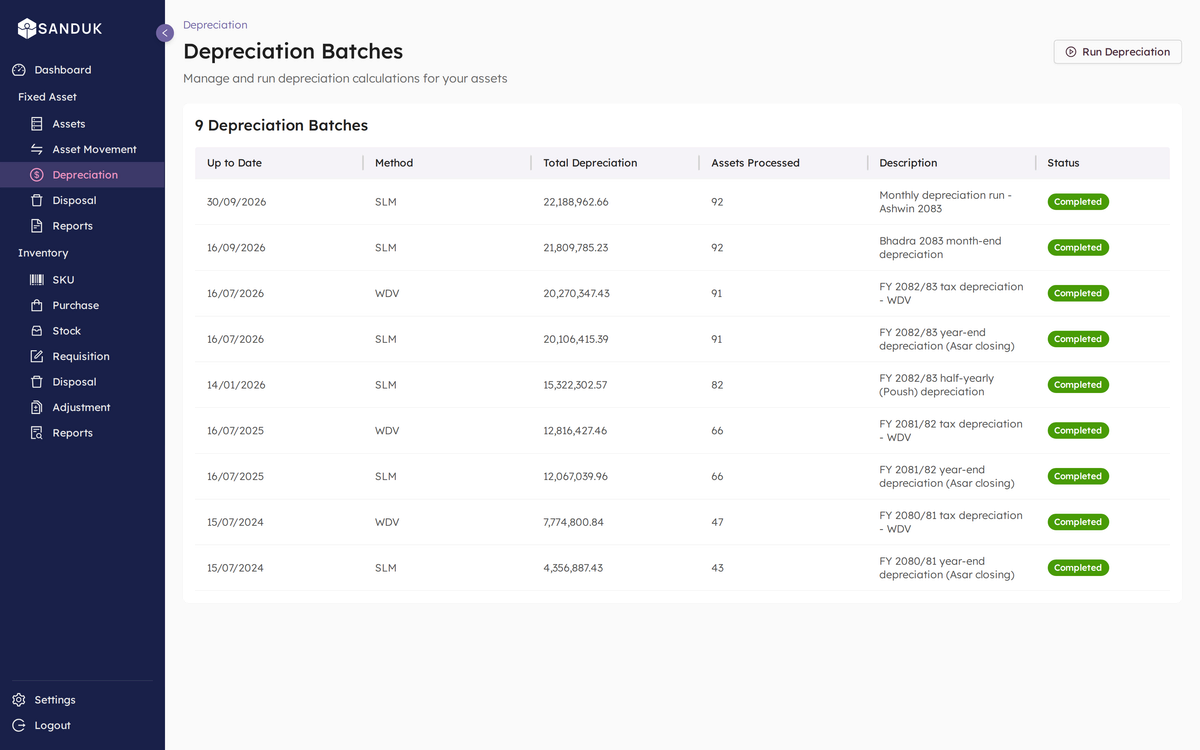Click FY 2082/83 half-yearly Poush description
This screenshot has height=750, width=1200.
point(936,385)
